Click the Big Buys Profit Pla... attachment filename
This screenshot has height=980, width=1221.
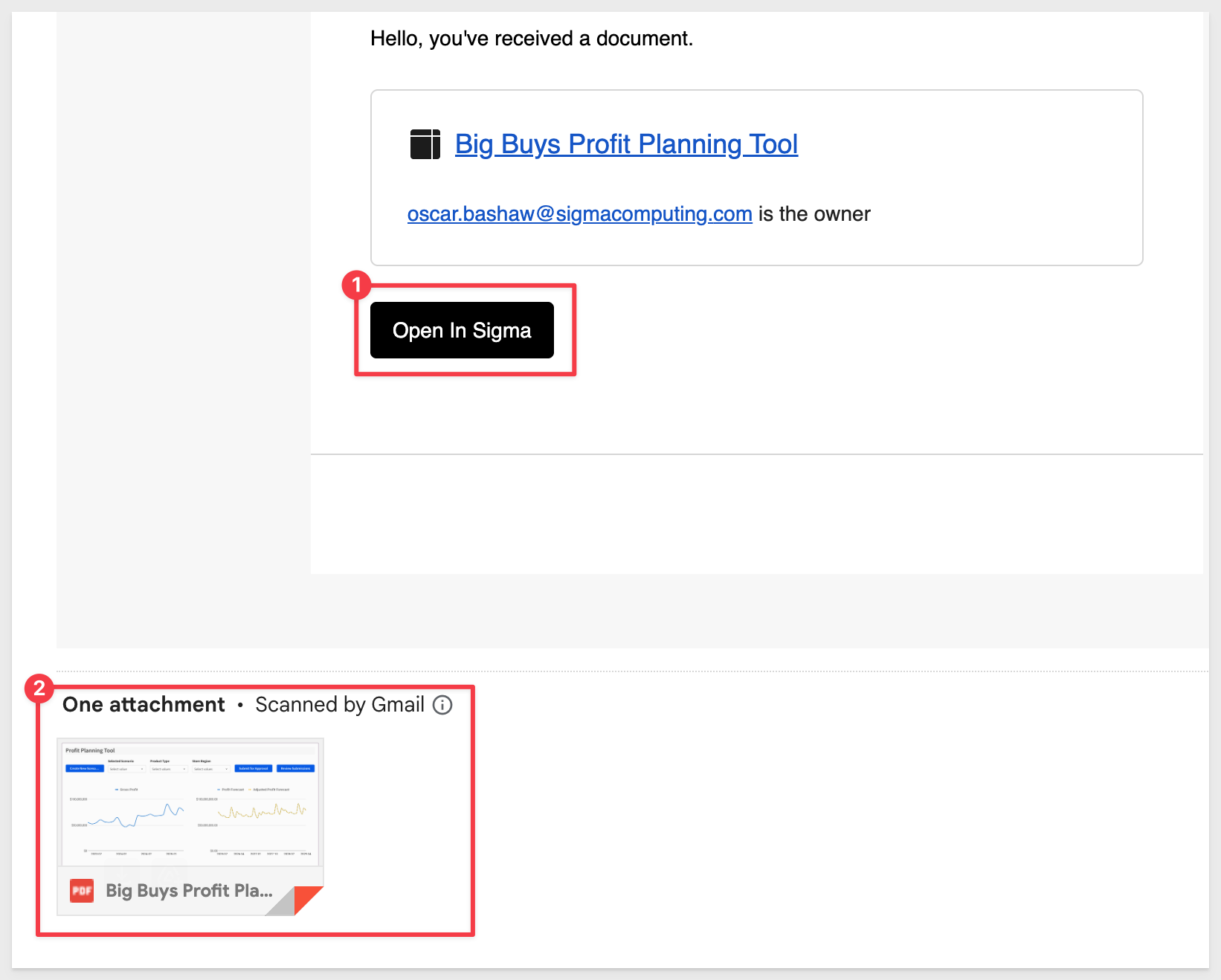pos(189,891)
